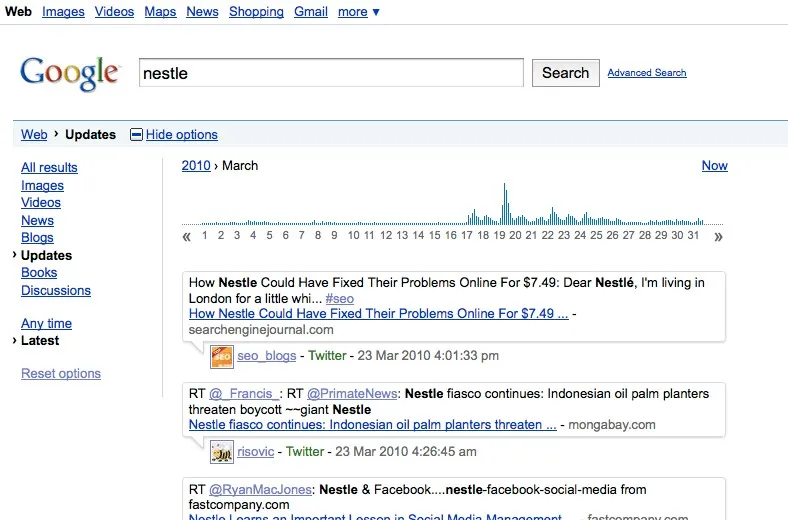Choose the Latest option in sidebar
The image size is (788, 520).
pyautogui.click(x=40, y=341)
